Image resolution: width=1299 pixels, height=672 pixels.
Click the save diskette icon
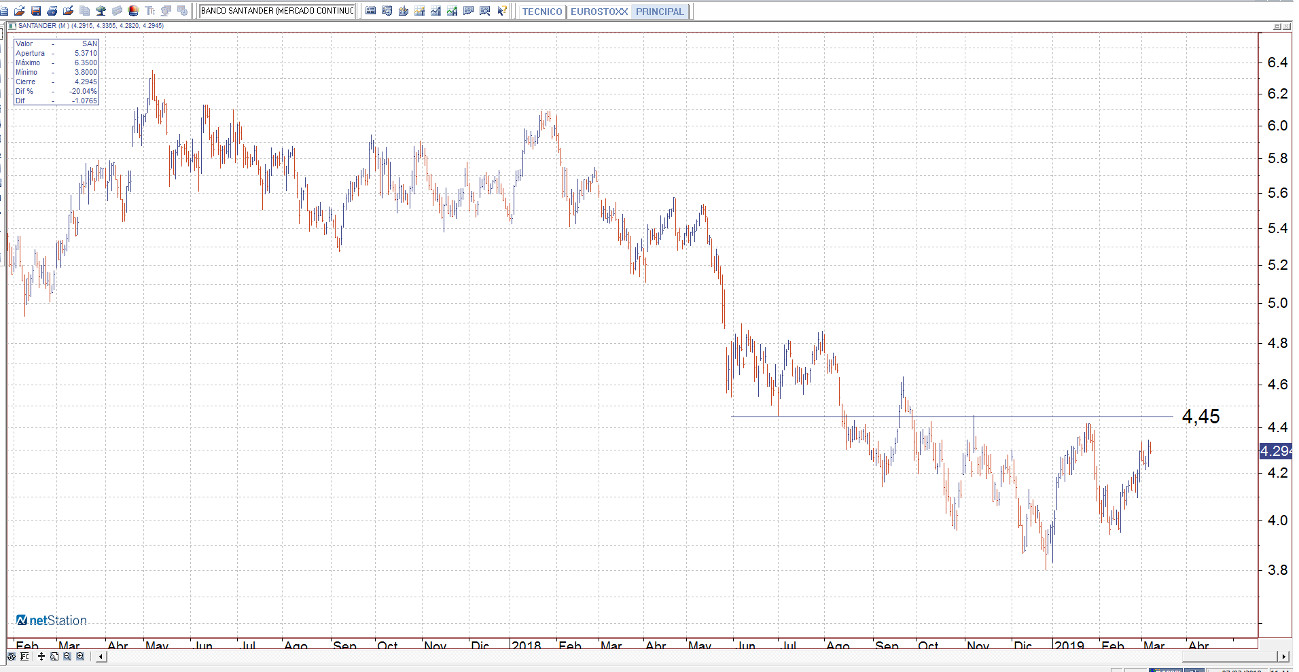click(x=36, y=11)
